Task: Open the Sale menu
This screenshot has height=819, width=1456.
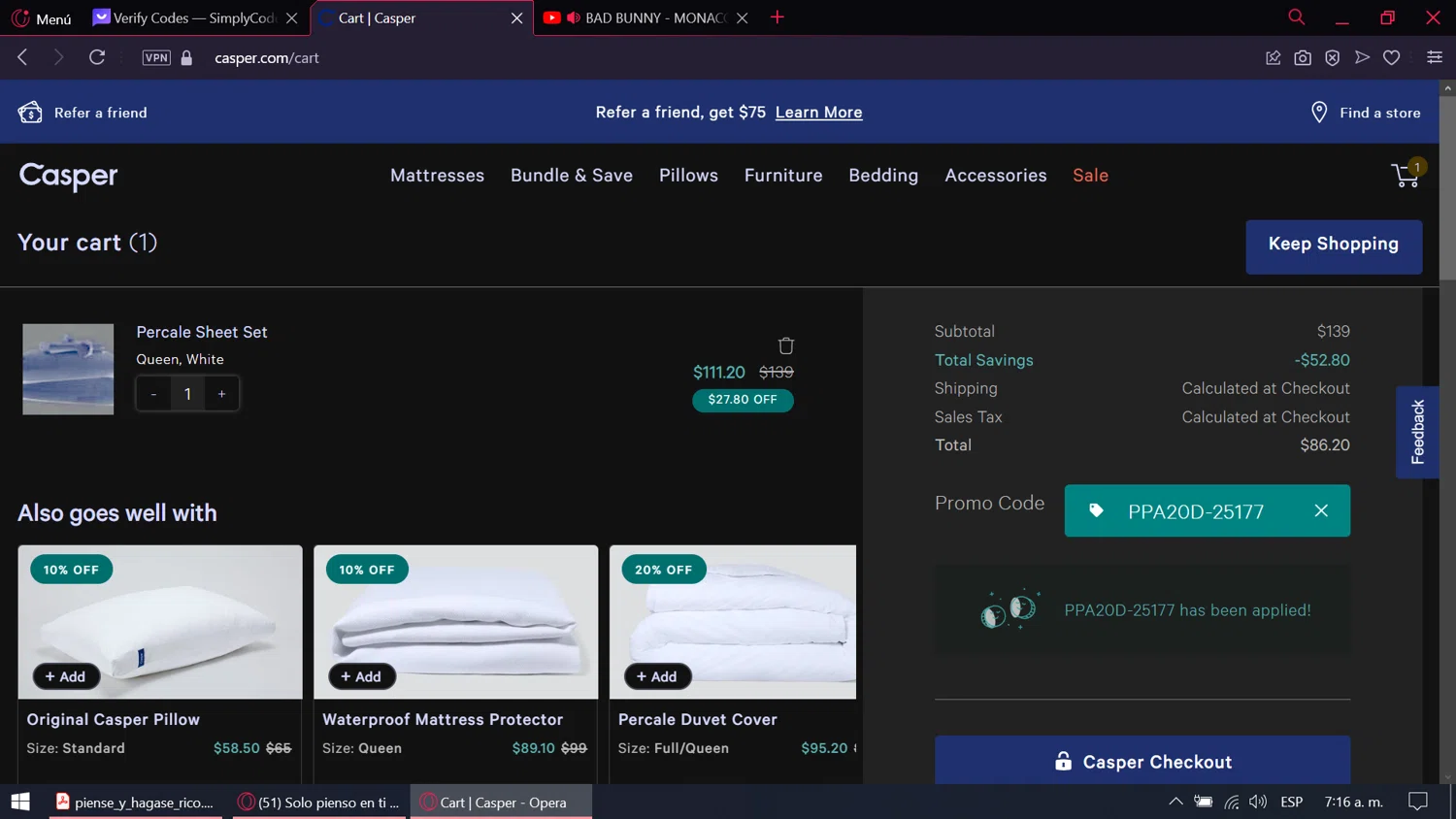Action: coord(1090,176)
